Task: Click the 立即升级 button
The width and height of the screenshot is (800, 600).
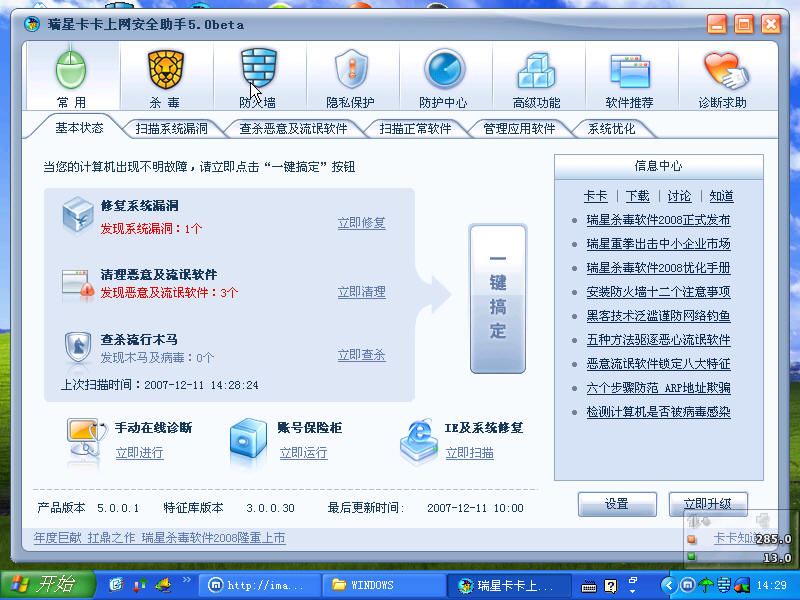Action: click(x=708, y=504)
